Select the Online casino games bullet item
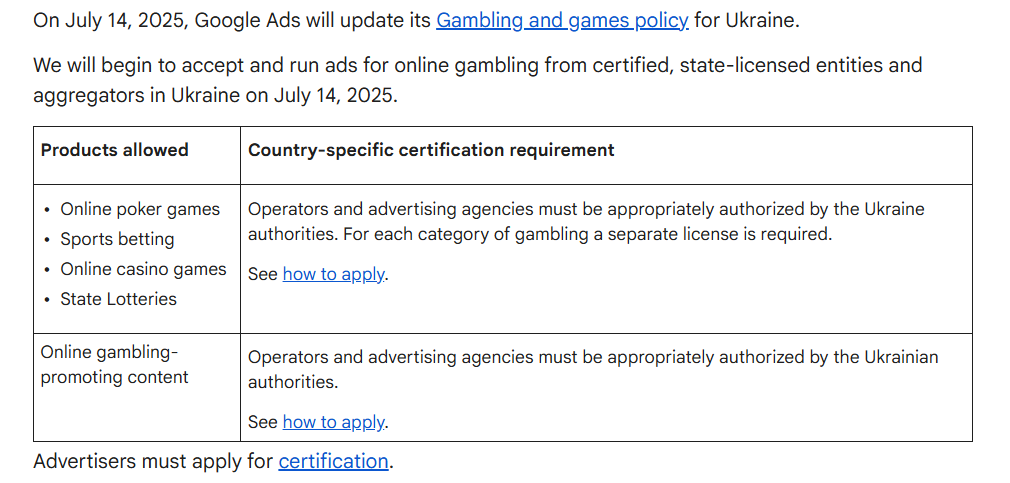 (x=143, y=269)
